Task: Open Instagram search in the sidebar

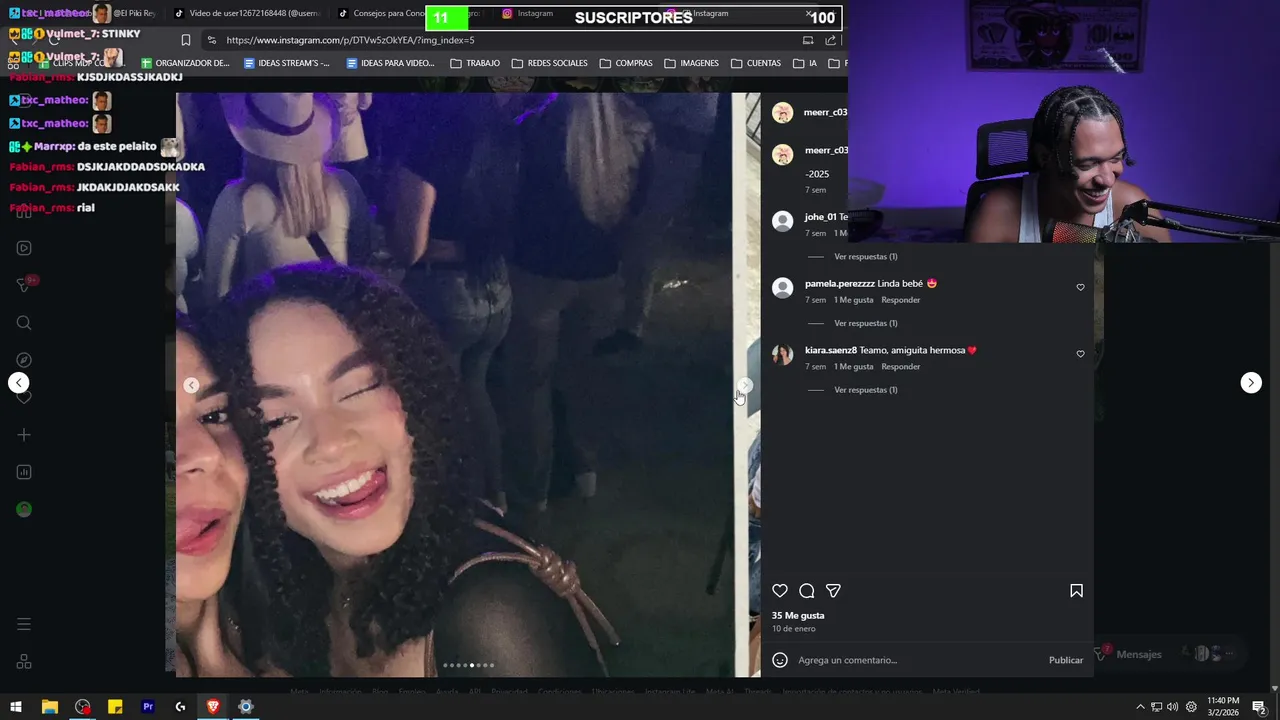Action: click(24, 323)
